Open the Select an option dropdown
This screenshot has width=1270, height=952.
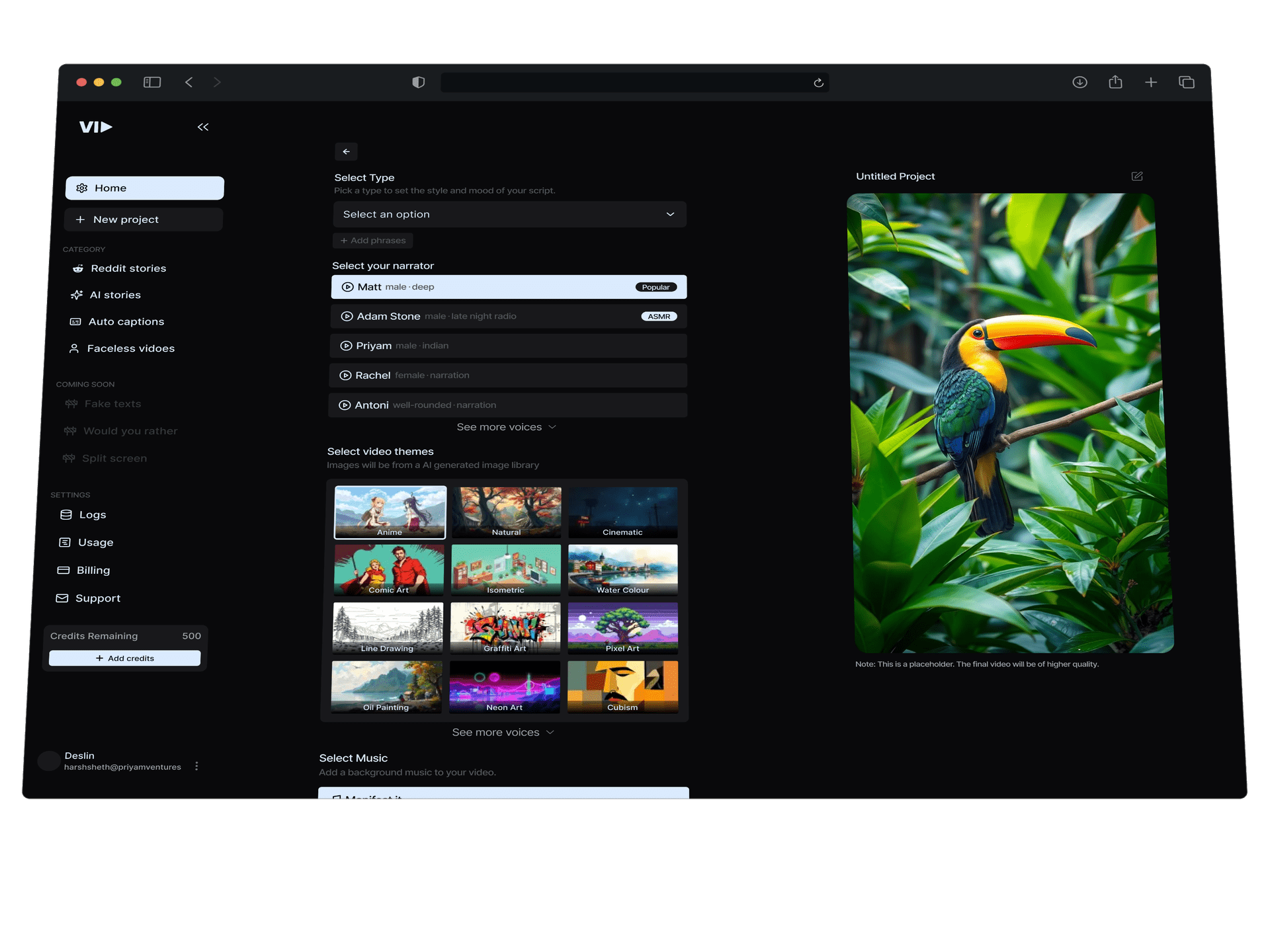(509, 214)
